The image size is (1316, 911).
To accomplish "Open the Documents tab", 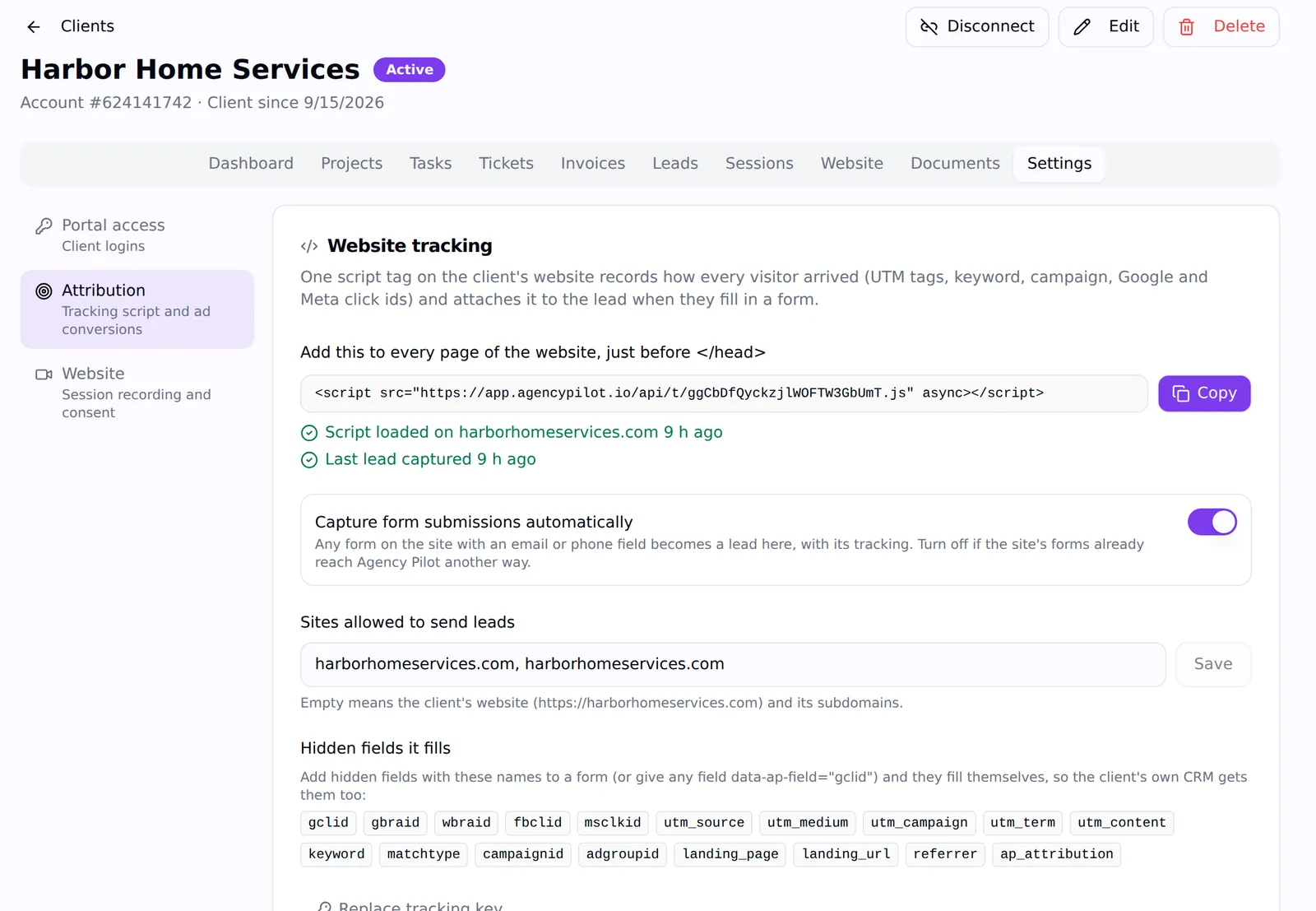I will tap(955, 164).
